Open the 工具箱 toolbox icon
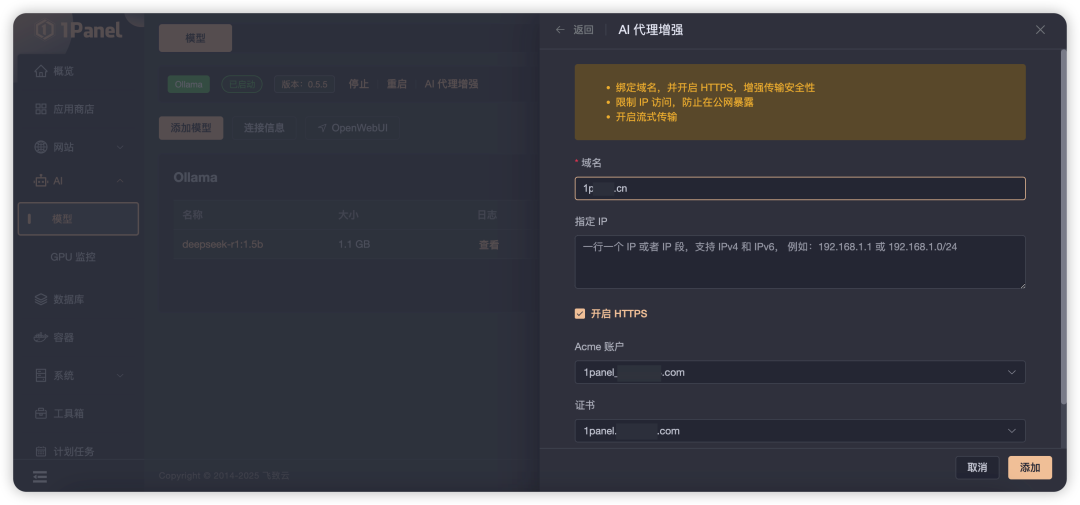The image size is (1080, 505). tap(41, 413)
